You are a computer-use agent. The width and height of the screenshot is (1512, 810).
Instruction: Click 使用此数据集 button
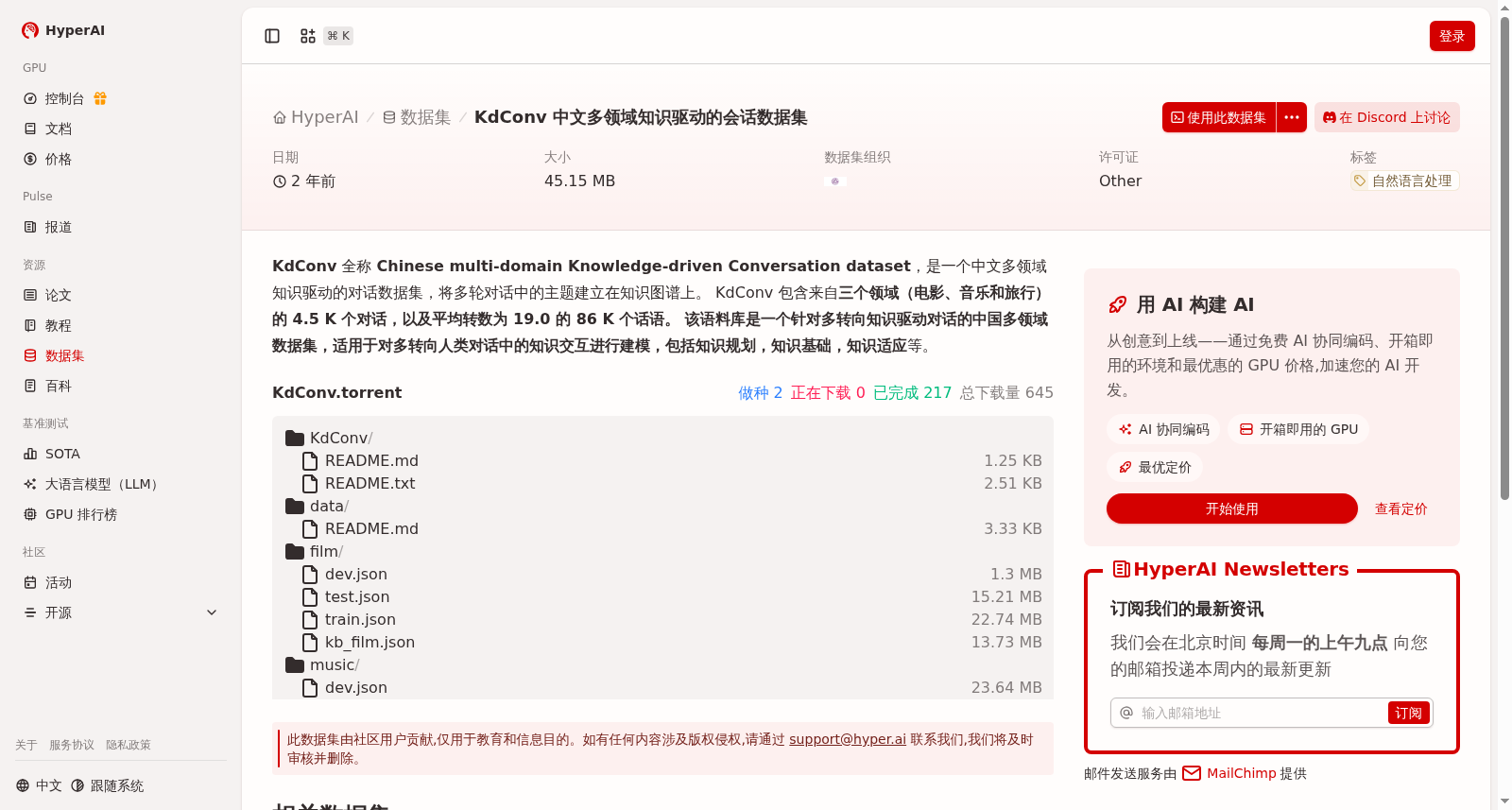pos(1219,117)
